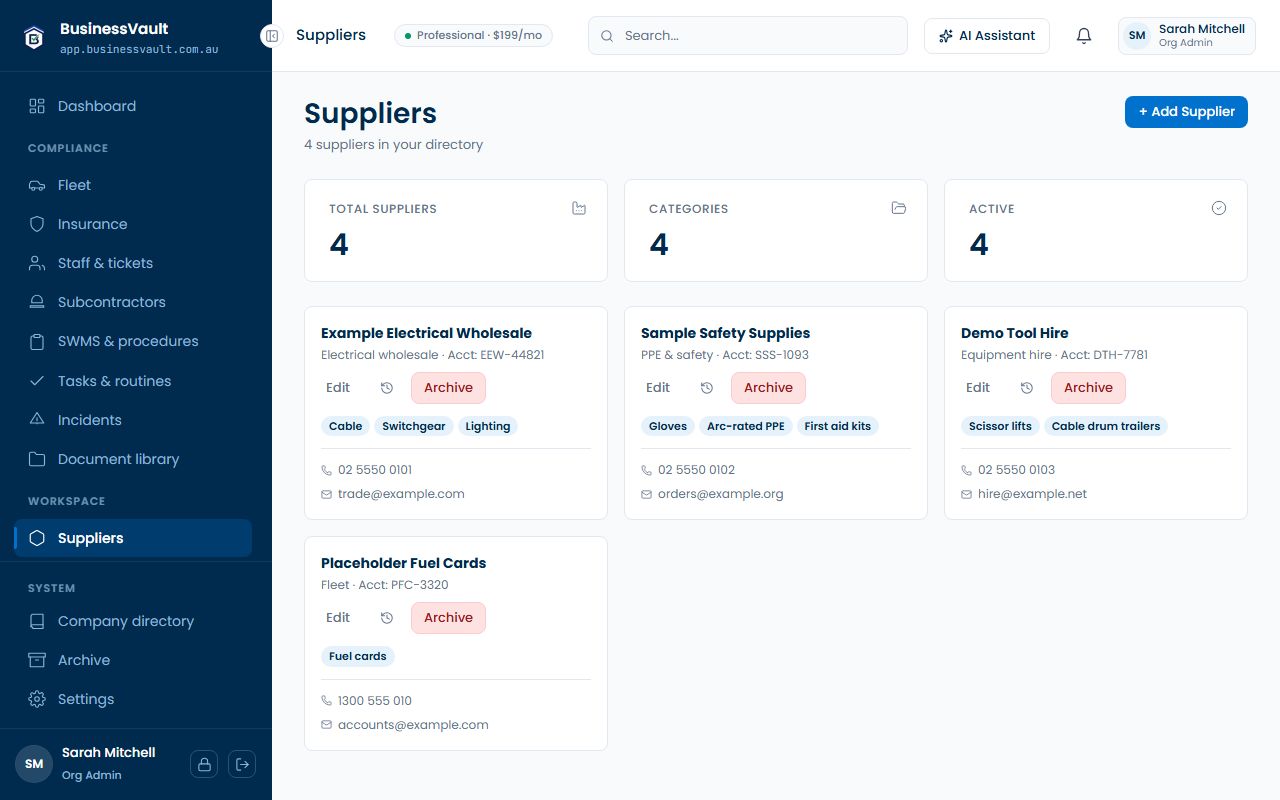Click the lock icon beside Sarah Mitchell

tap(204, 764)
